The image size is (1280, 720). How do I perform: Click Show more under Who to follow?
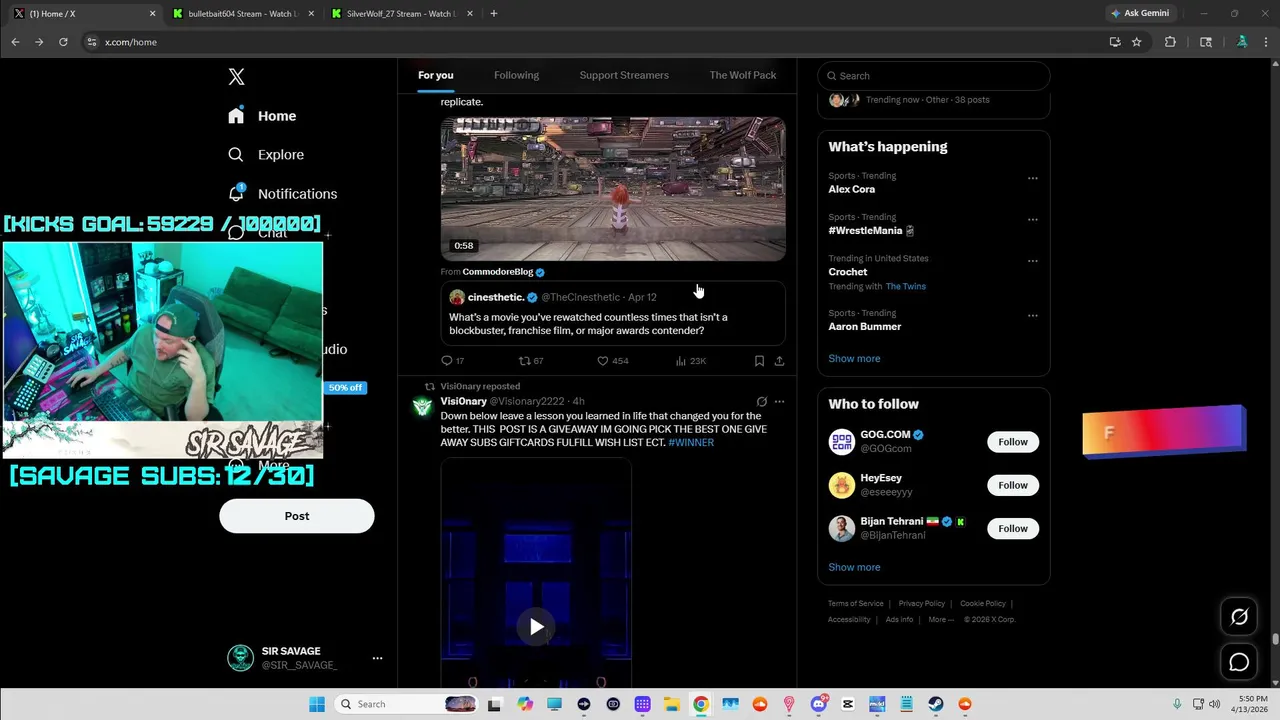point(854,567)
